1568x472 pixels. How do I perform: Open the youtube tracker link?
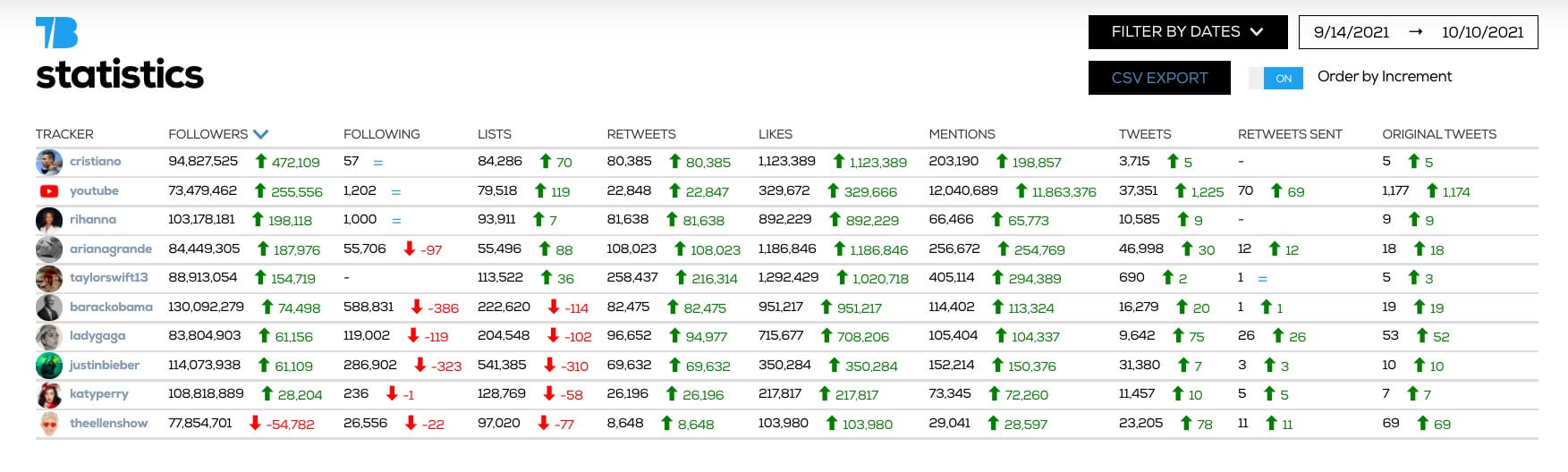pyautogui.click(x=94, y=191)
